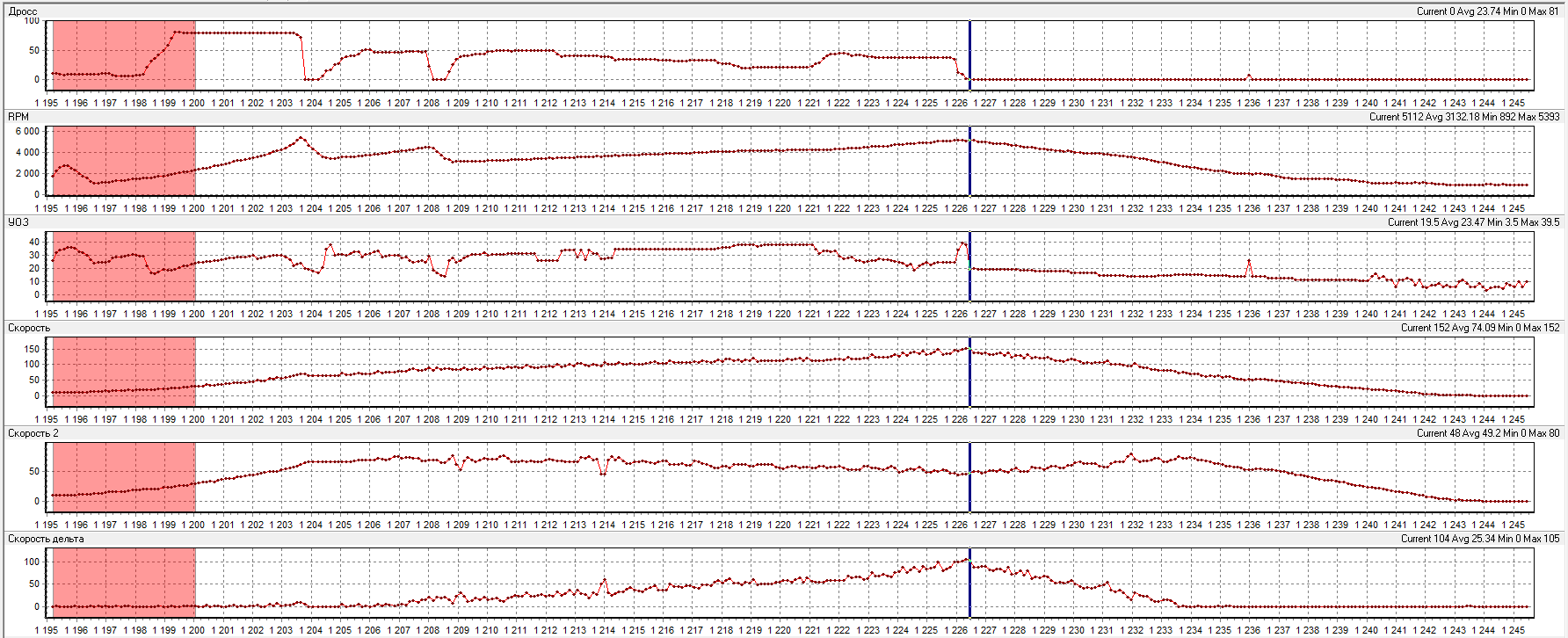The image size is (1568, 638).
Task: Click the 50 label on the Скорость 2 axis
Action: [34, 471]
